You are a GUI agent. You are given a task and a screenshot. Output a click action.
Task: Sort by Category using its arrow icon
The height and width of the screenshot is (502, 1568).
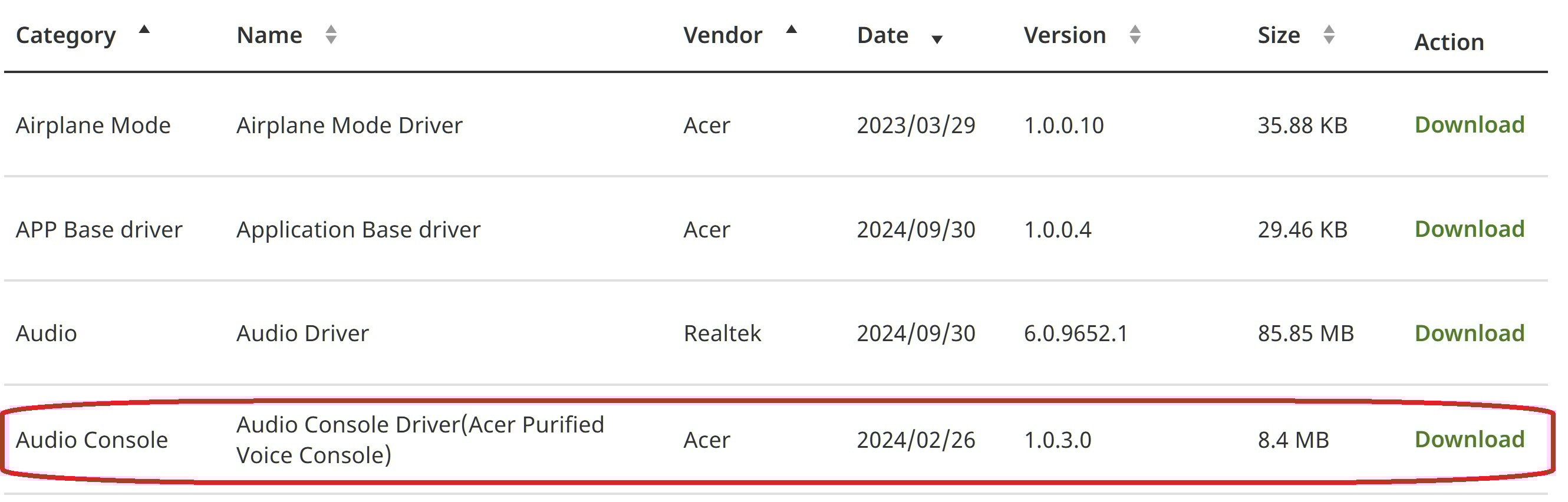tap(144, 29)
